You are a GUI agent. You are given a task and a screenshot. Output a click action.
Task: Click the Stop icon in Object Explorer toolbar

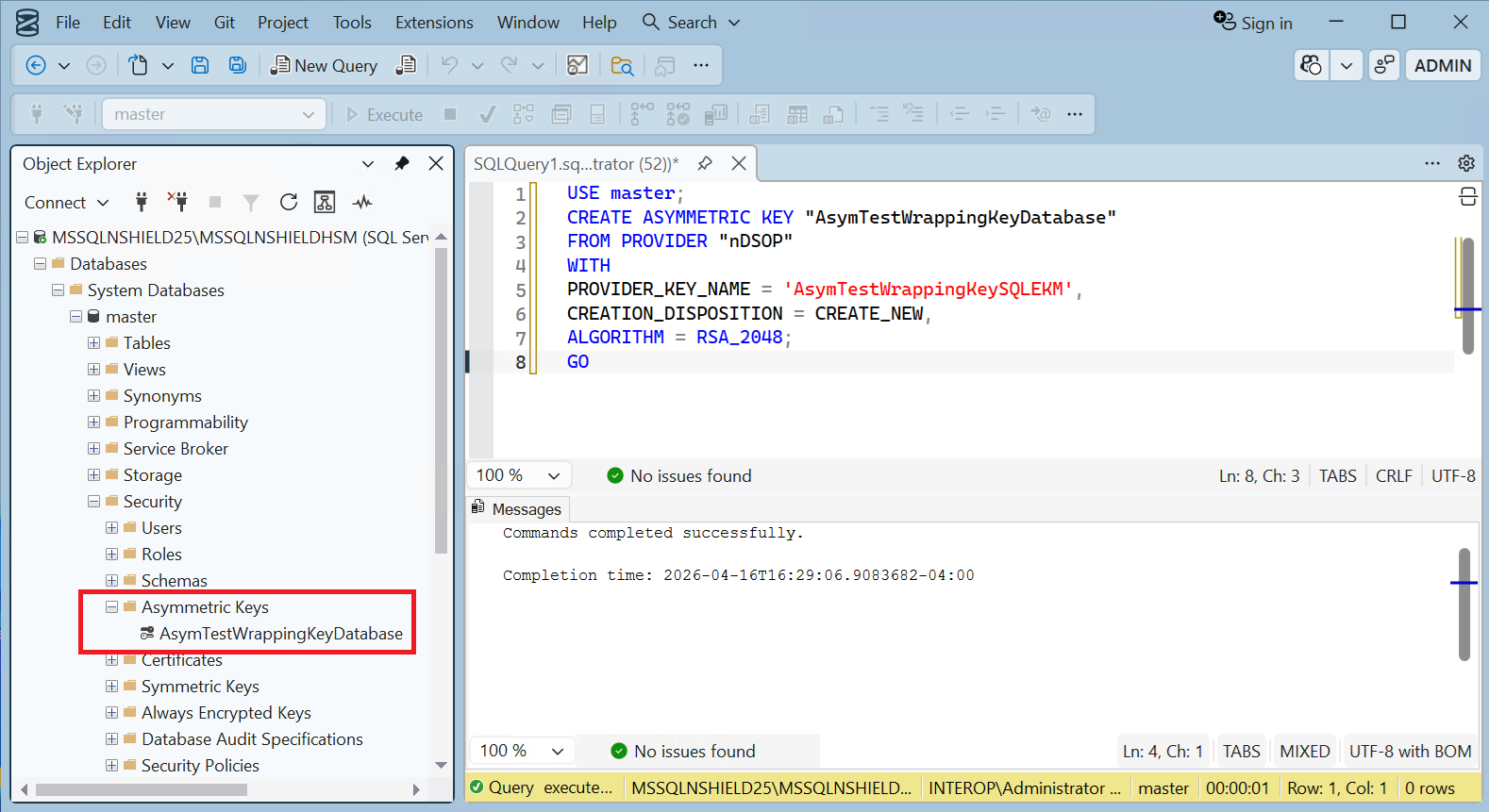pos(215,202)
